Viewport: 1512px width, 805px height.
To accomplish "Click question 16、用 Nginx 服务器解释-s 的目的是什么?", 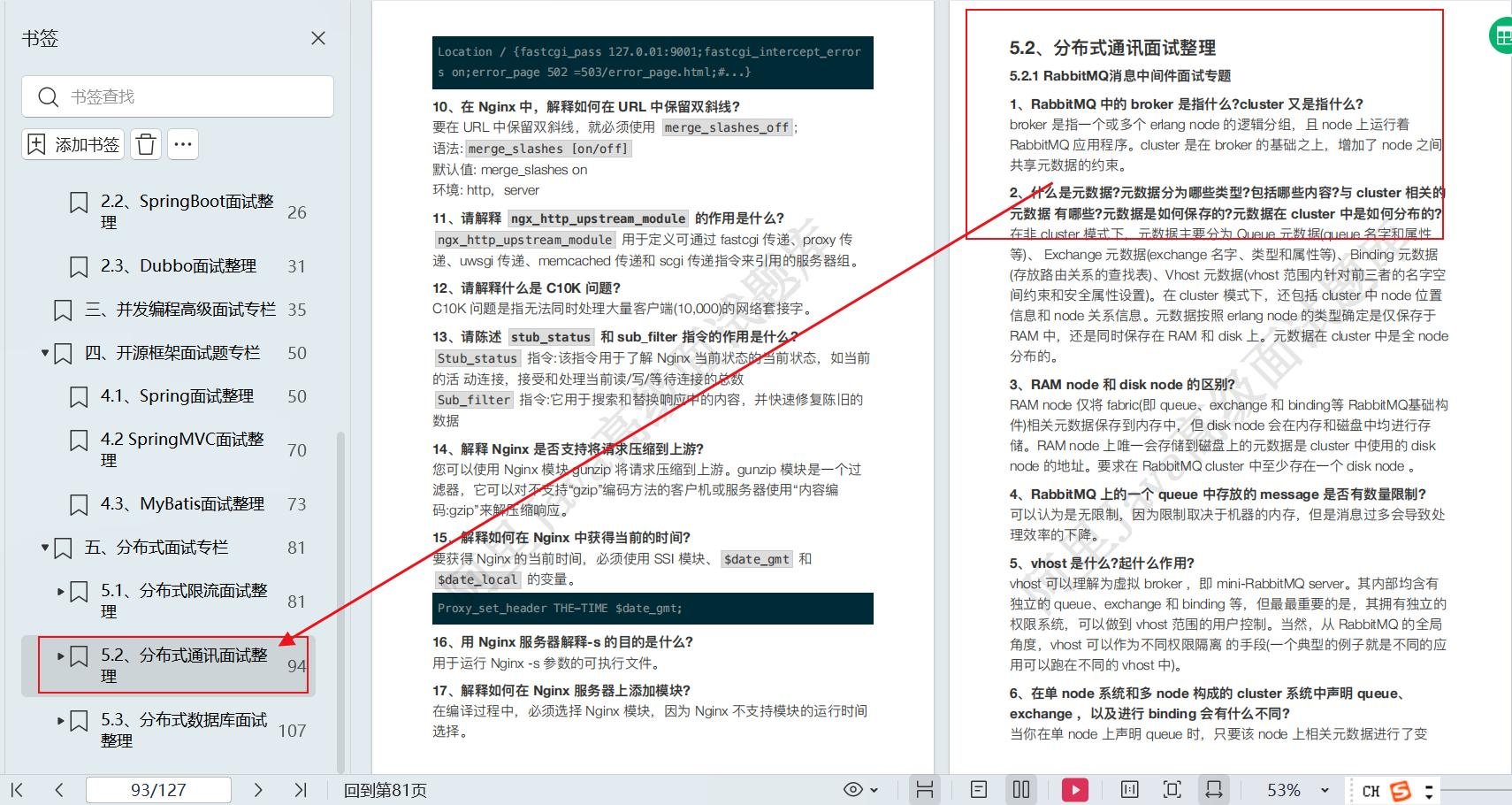I will (562, 642).
